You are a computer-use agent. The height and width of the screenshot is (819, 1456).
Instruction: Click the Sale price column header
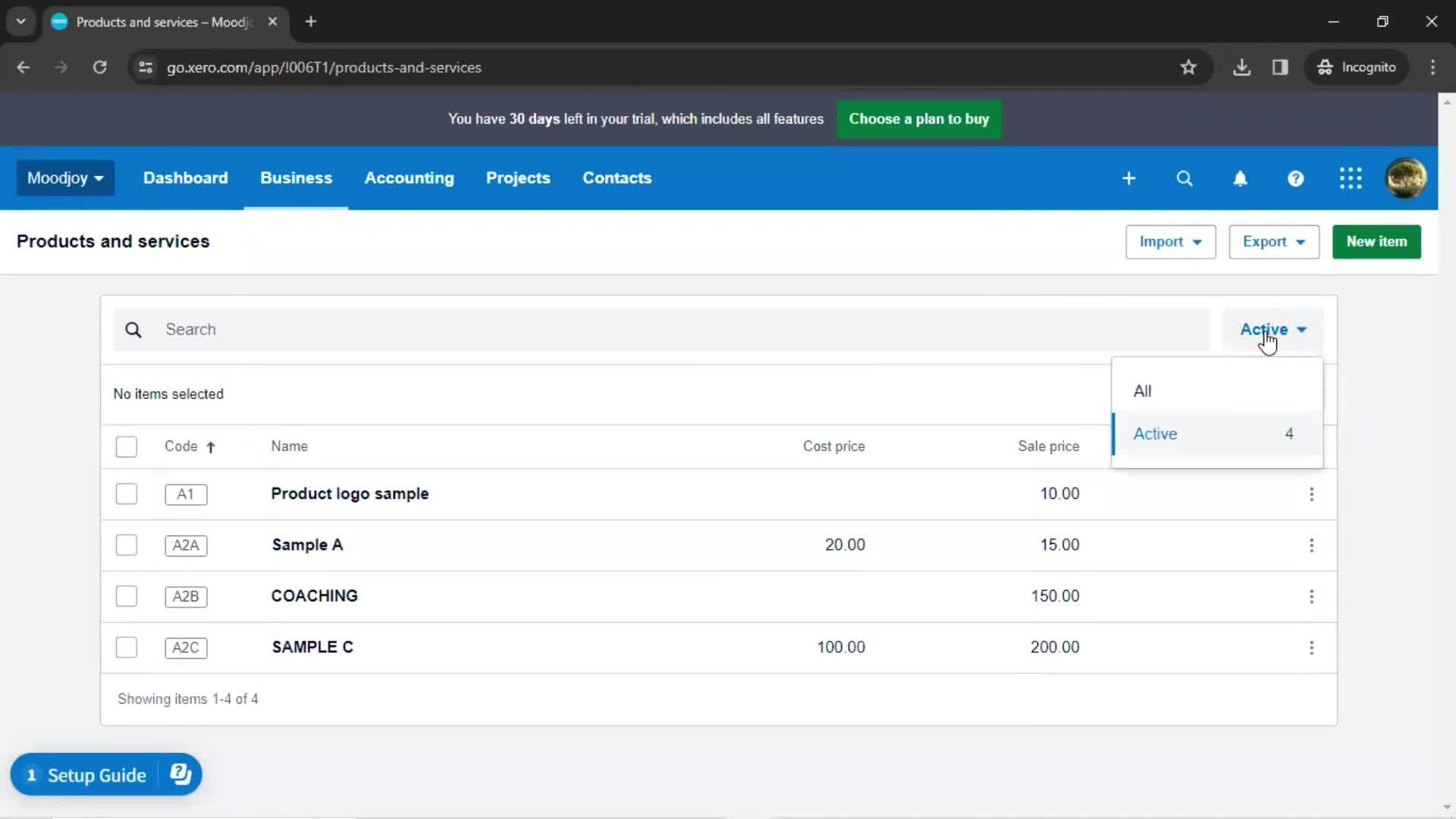1048,447
